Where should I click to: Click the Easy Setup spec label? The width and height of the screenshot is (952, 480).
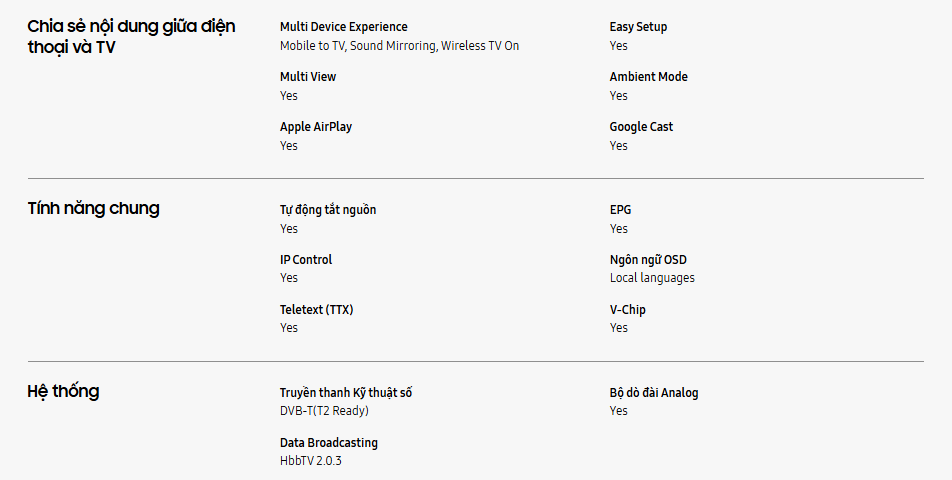click(638, 27)
